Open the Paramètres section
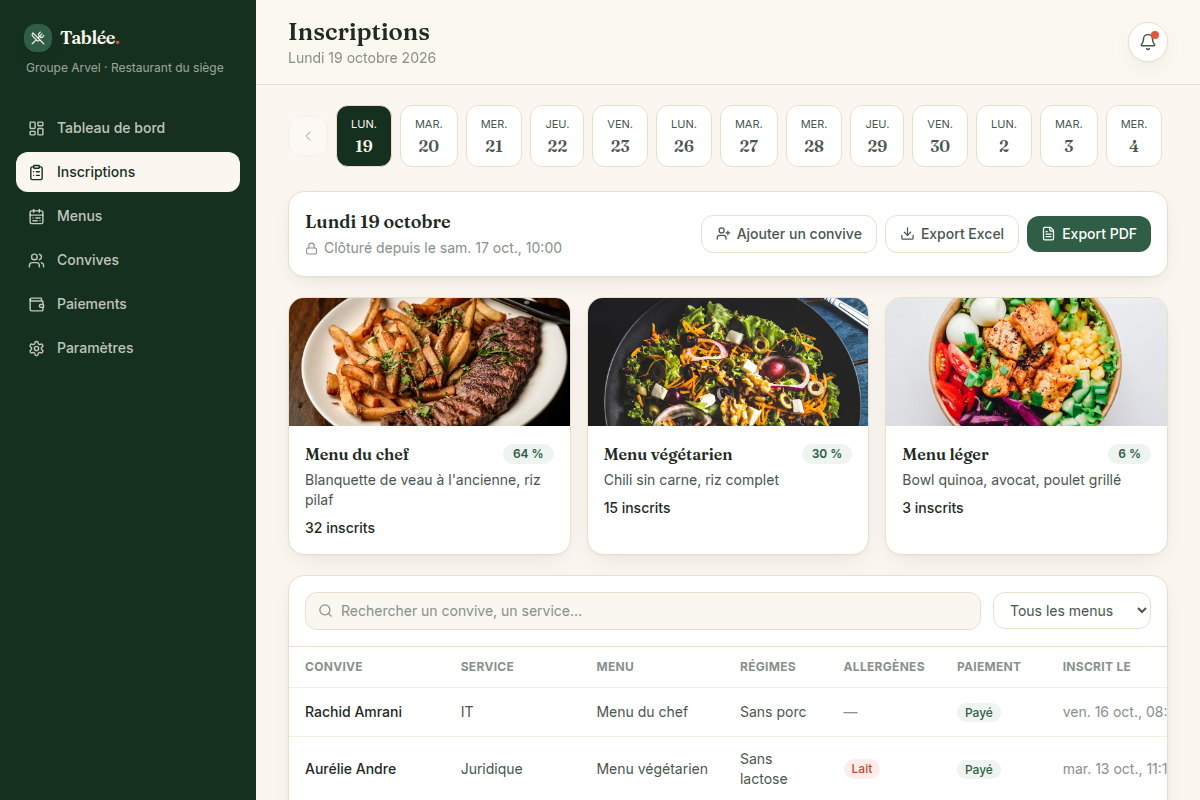This screenshot has height=800, width=1200. point(128,348)
